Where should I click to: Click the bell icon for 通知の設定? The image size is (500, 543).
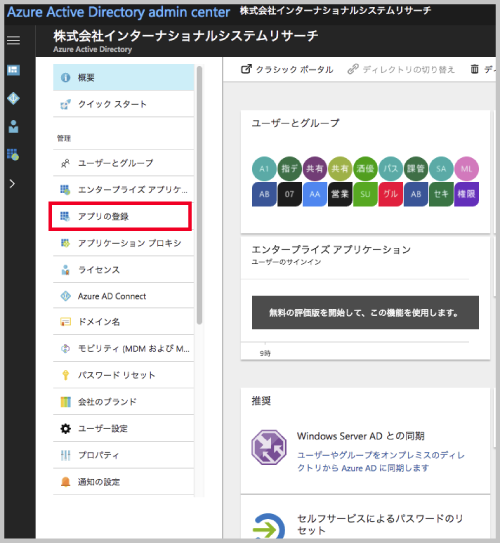(x=65, y=482)
